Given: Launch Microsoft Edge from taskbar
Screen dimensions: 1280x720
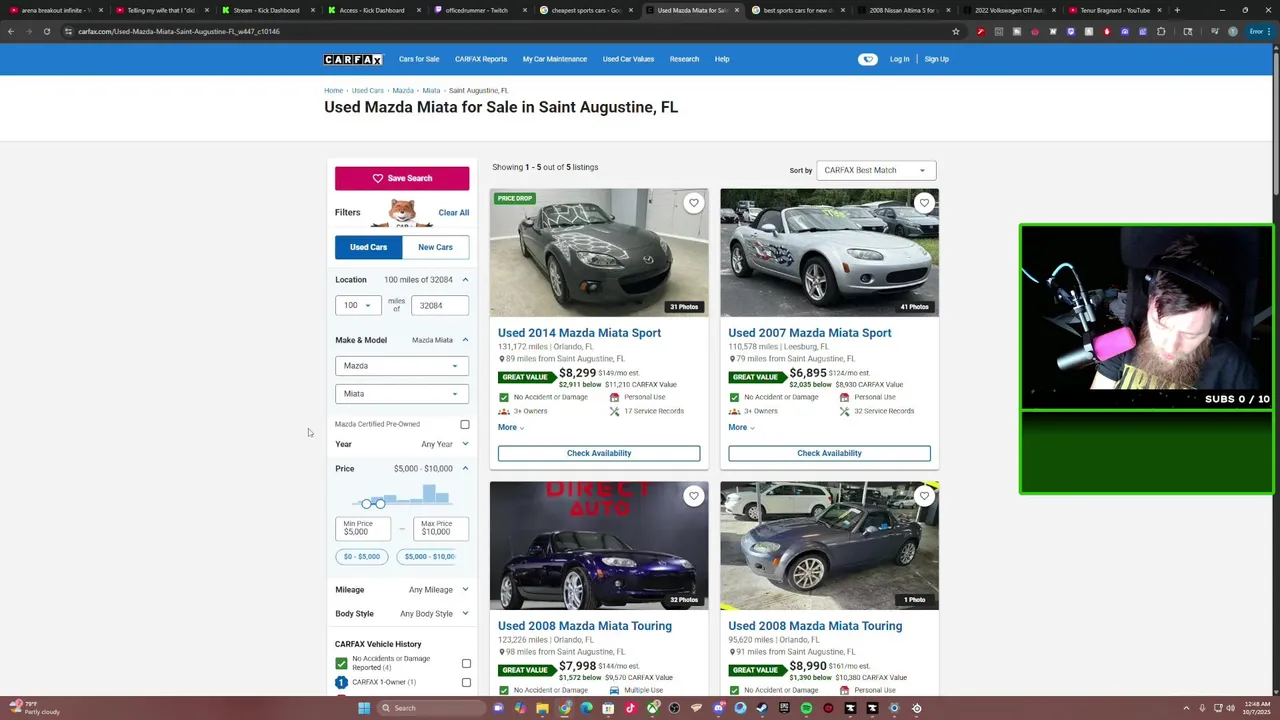Looking at the screenshot, I should point(586,708).
